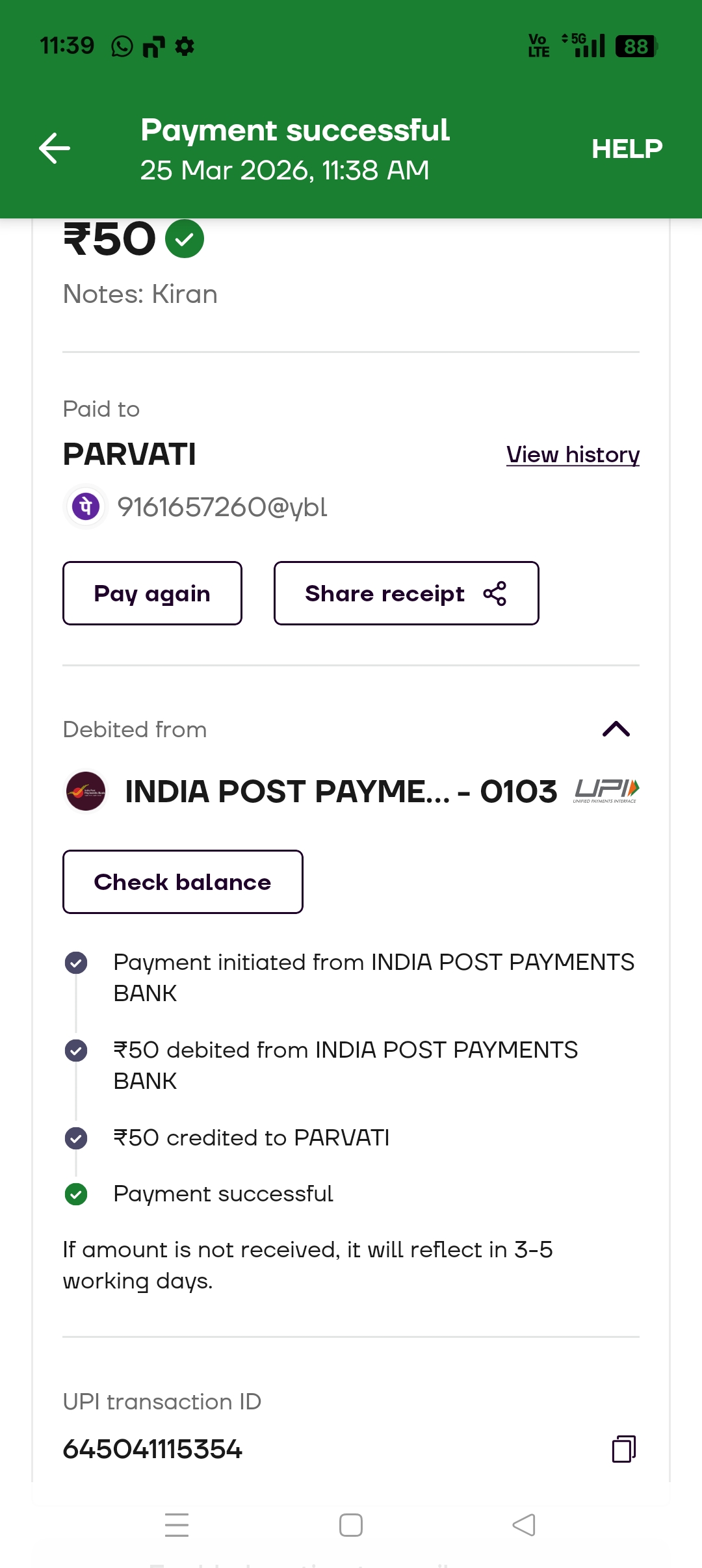The height and width of the screenshot is (1568, 702).
Task: Copy the UPI transaction ID
Action: [x=623, y=1449]
